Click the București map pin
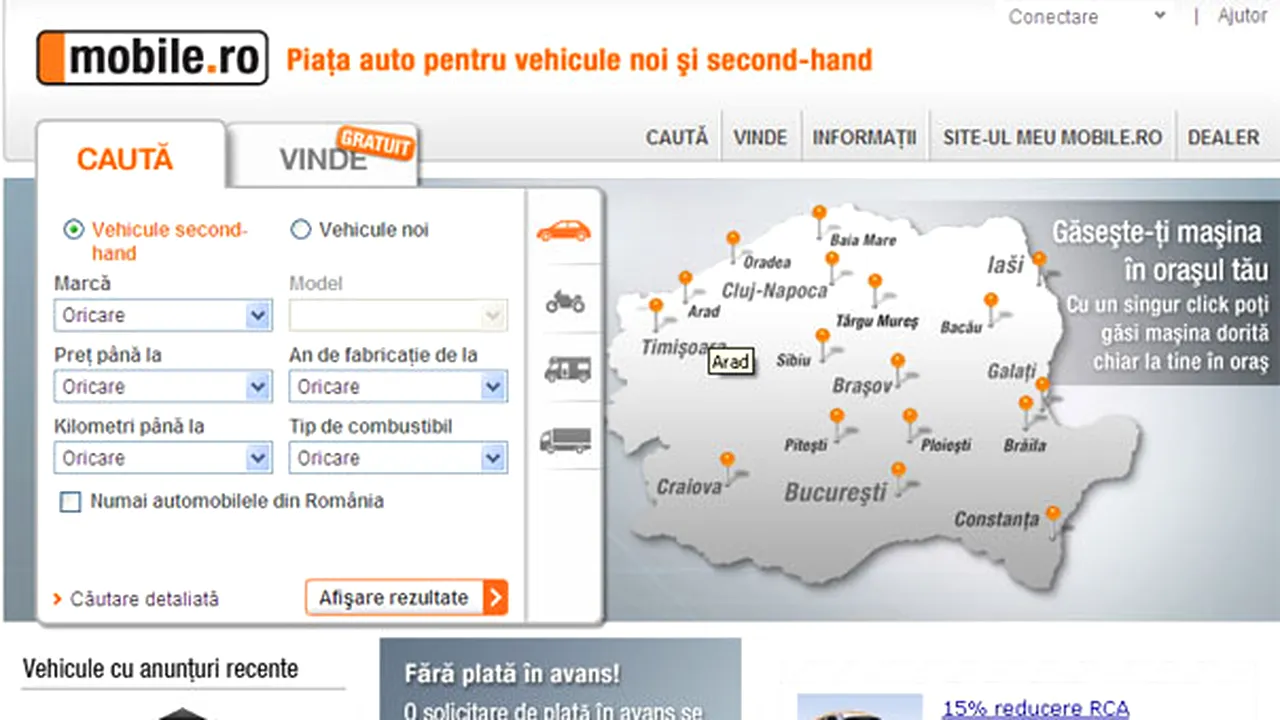 pos(898,470)
